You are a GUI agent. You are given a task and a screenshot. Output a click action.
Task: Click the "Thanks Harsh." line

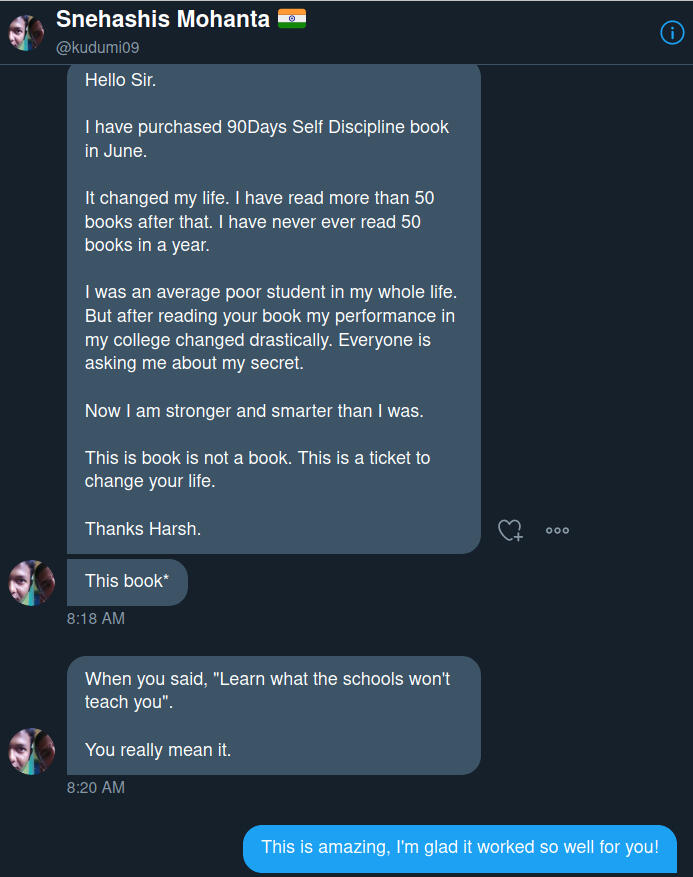tap(143, 529)
